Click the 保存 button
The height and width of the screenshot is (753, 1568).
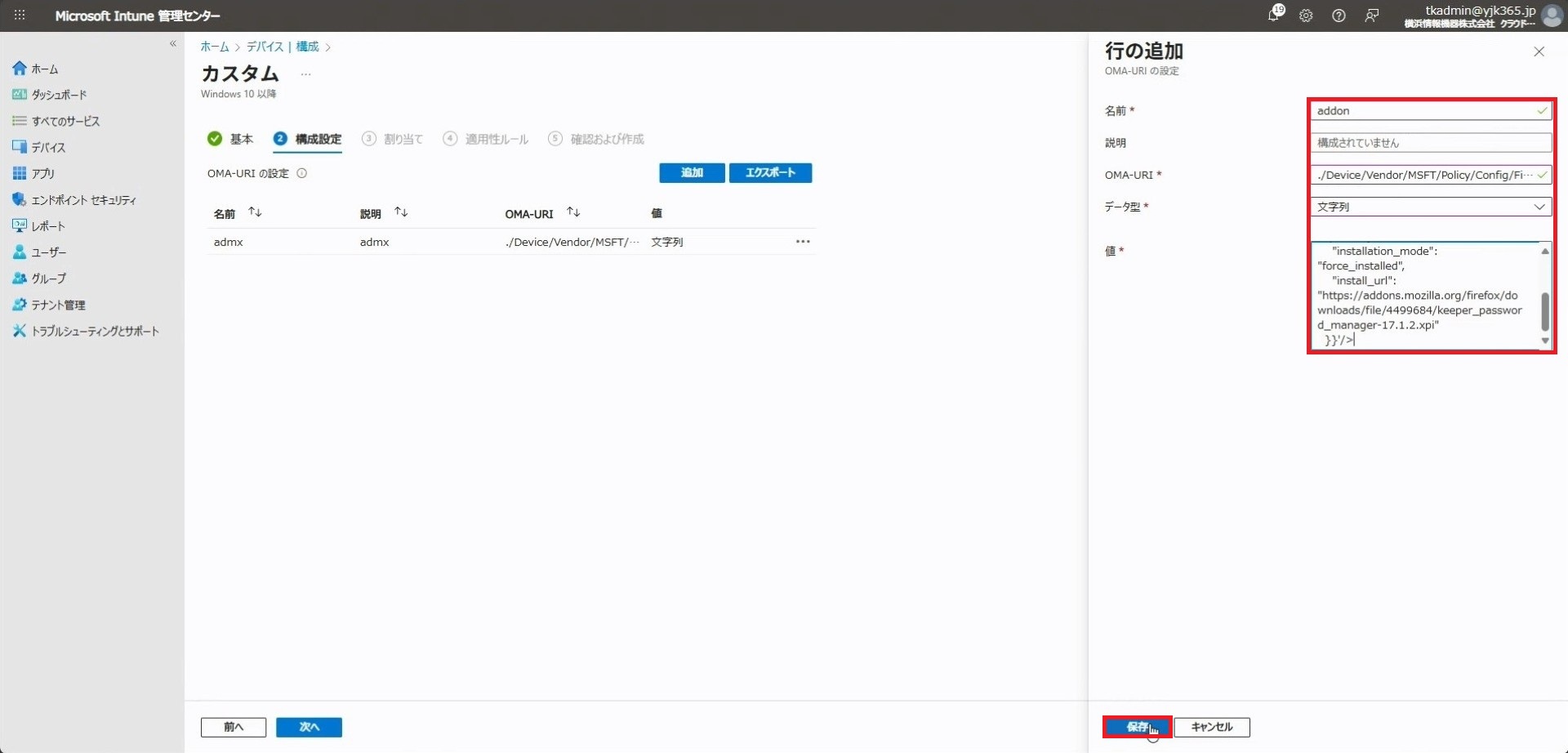[x=1137, y=727]
